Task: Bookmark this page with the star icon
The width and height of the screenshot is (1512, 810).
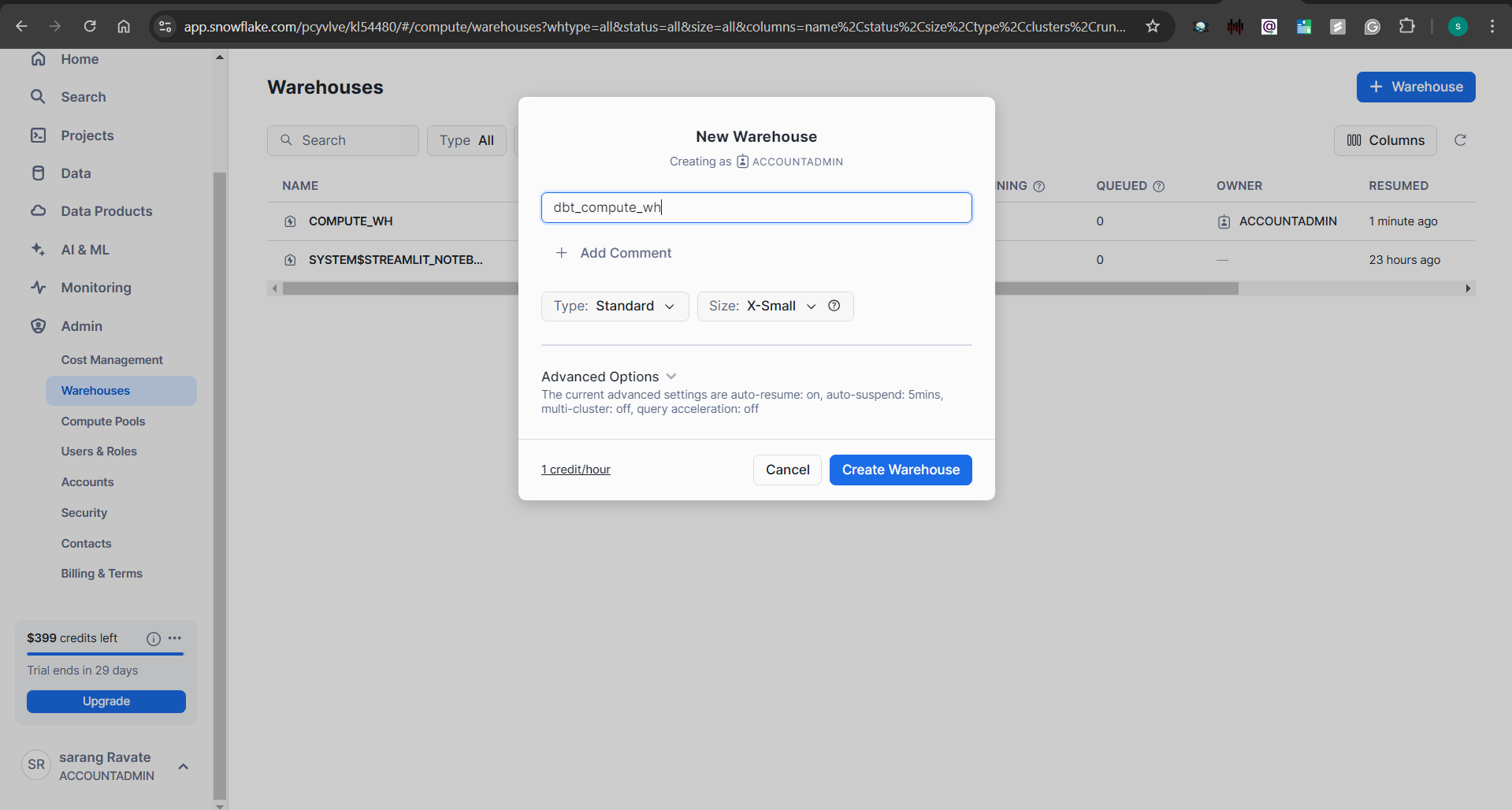Action: click(x=1153, y=26)
